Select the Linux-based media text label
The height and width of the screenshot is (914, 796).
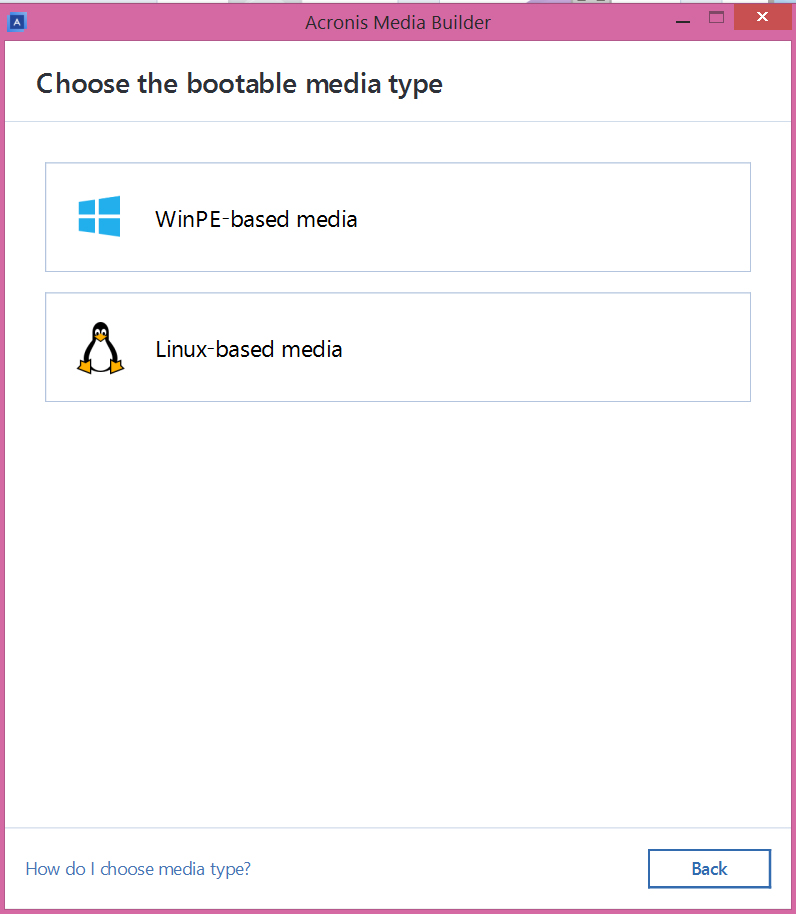(249, 349)
